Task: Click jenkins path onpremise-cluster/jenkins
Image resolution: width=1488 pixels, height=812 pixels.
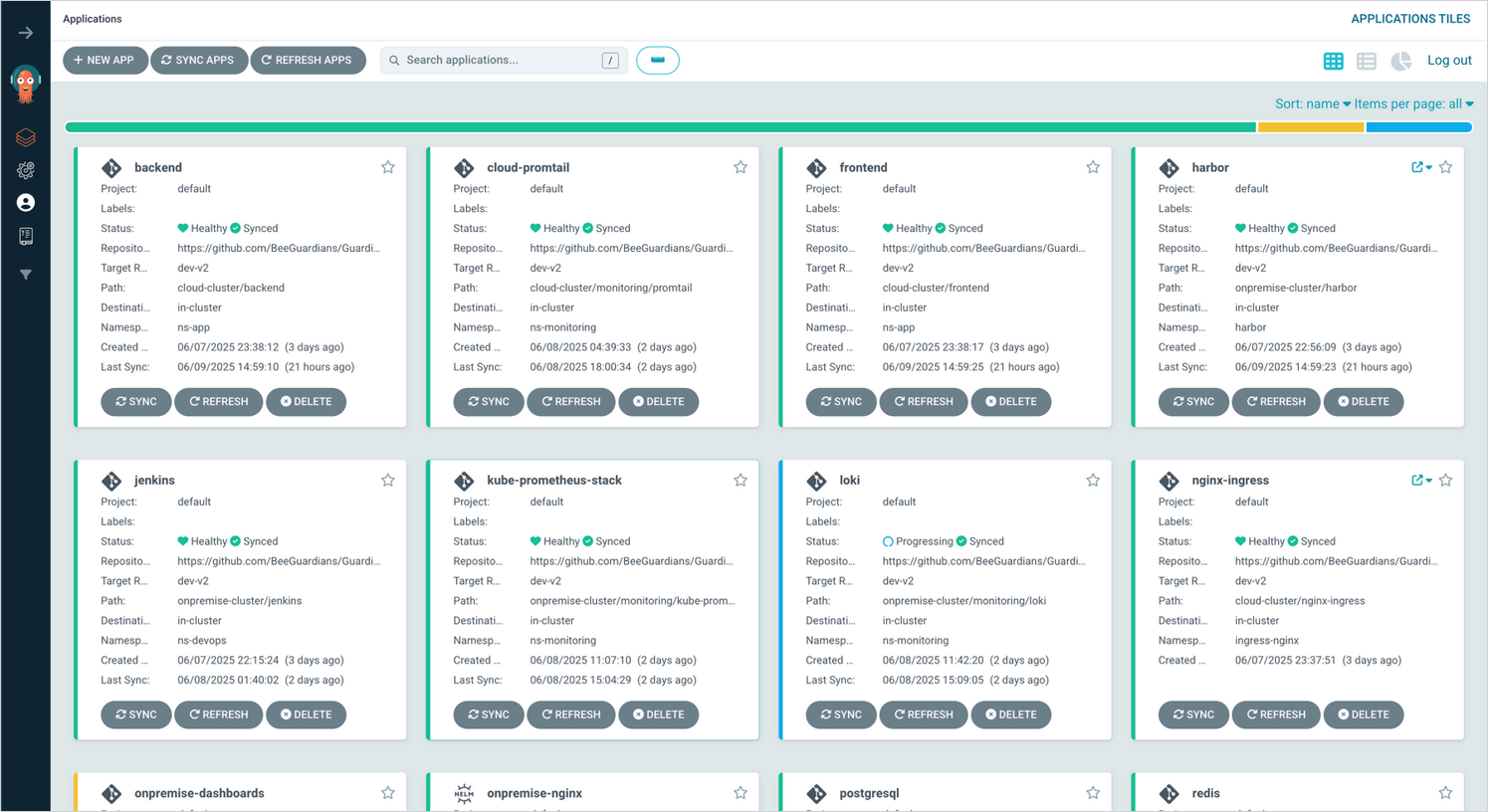Action: pyautogui.click(x=240, y=601)
